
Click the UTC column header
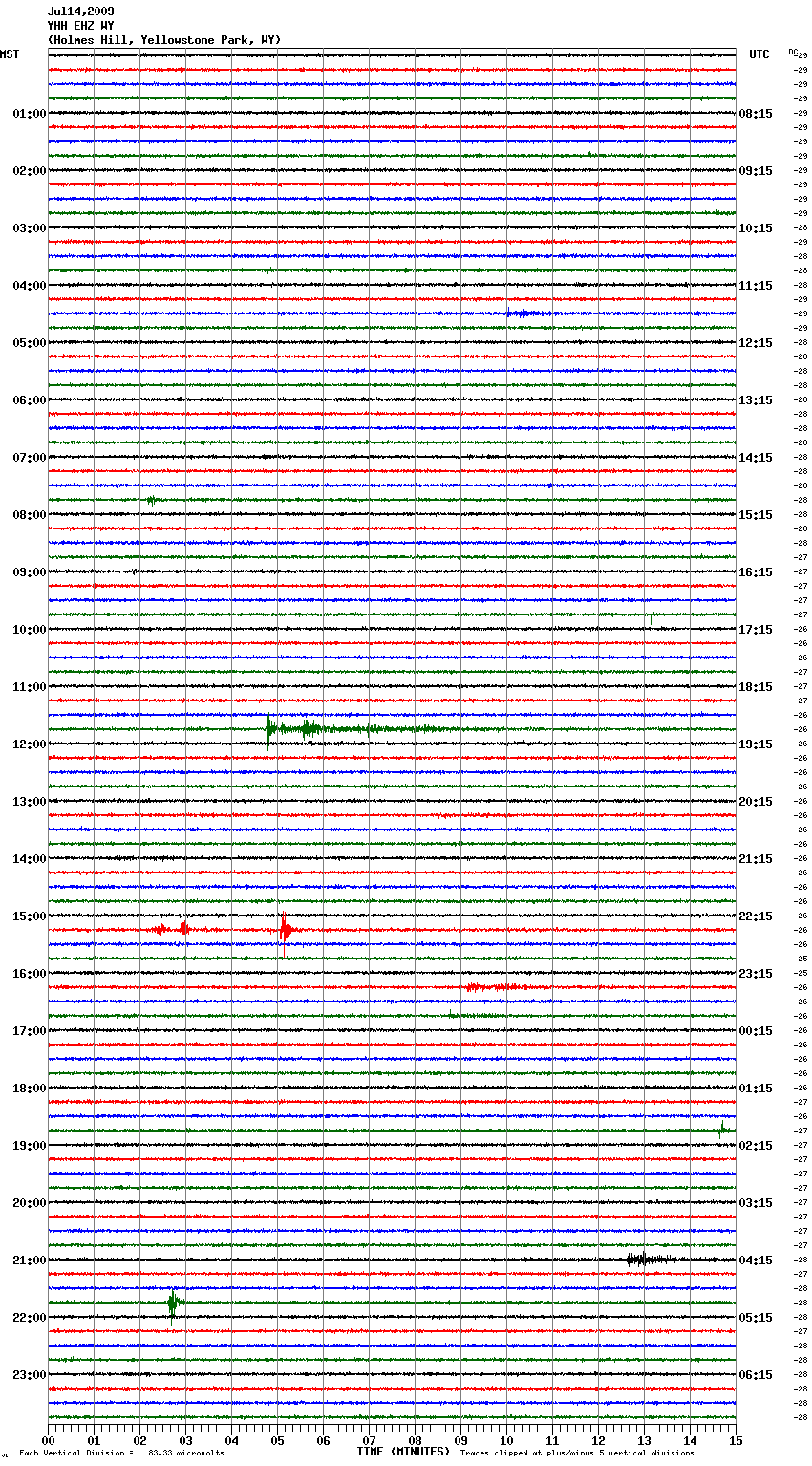pos(759,54)
